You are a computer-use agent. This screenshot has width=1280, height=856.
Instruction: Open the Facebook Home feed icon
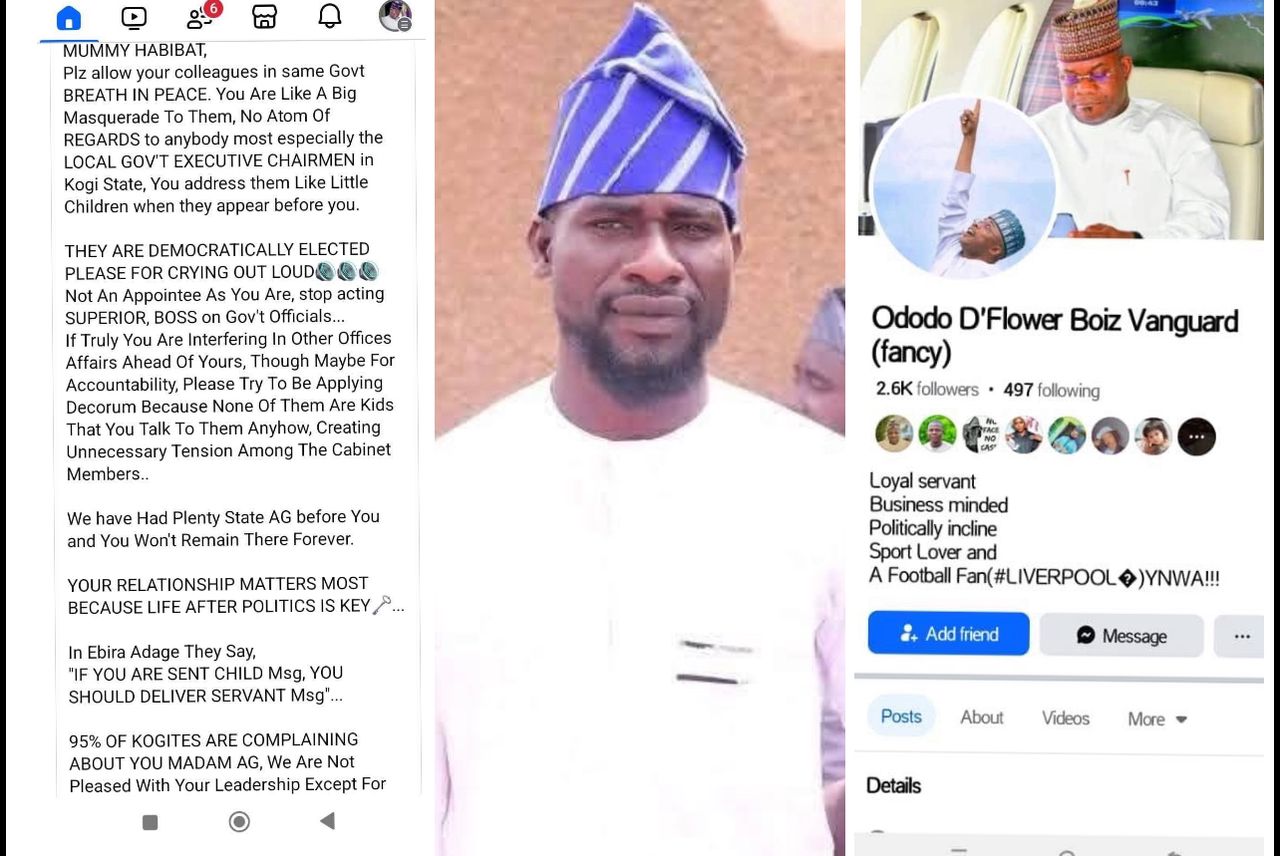pyautogui.click(x=68, y=17)
